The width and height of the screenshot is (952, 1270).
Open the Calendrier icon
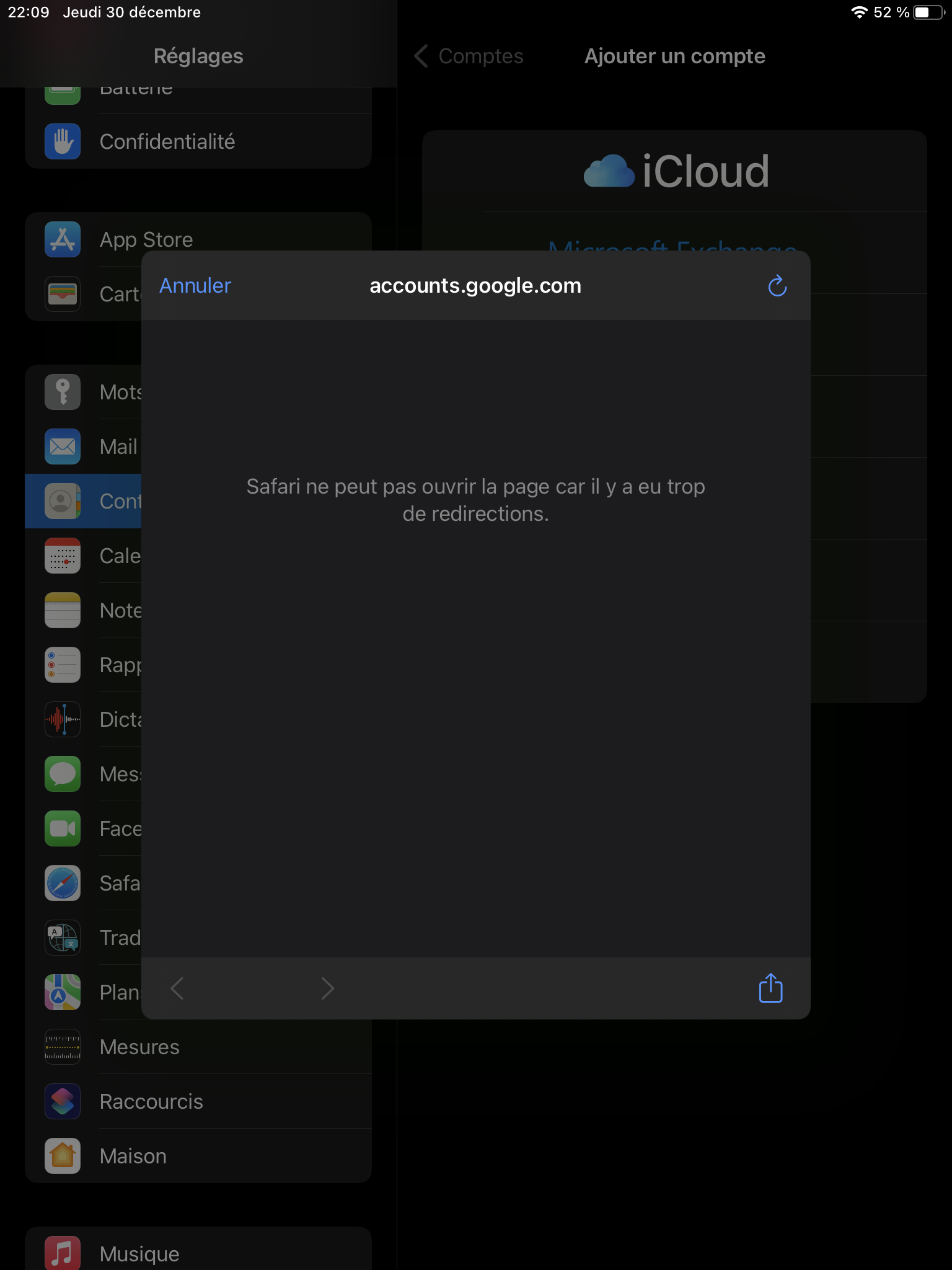63,556
